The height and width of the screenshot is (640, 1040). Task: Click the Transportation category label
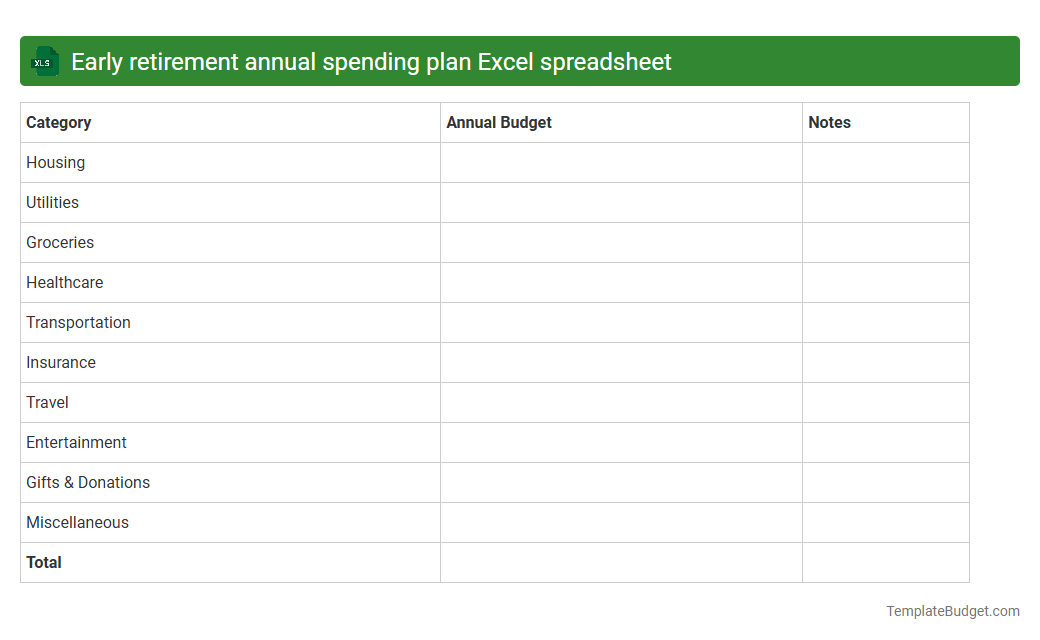(78, 322)
